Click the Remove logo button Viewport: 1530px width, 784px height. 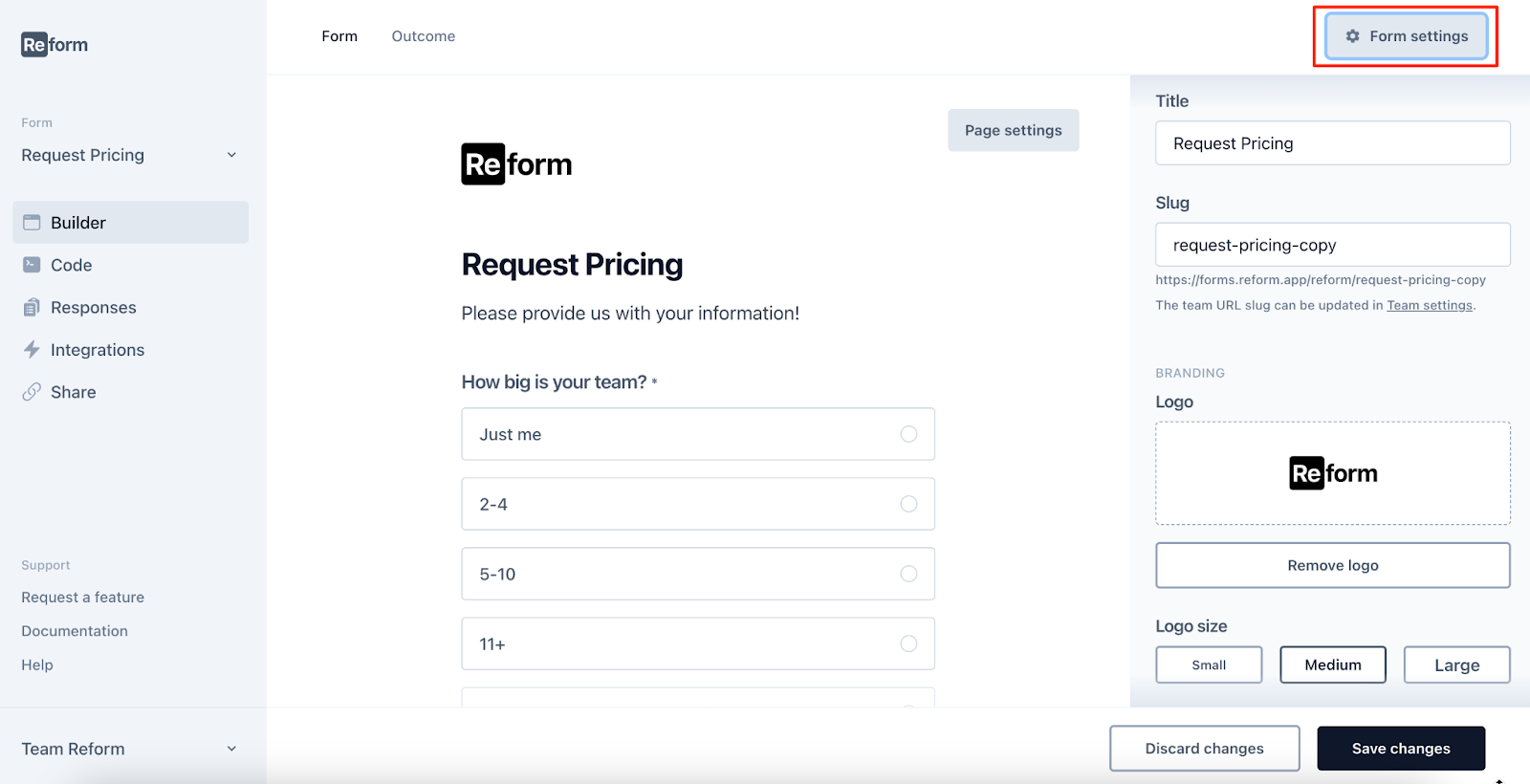click(x=1332, y=565)
